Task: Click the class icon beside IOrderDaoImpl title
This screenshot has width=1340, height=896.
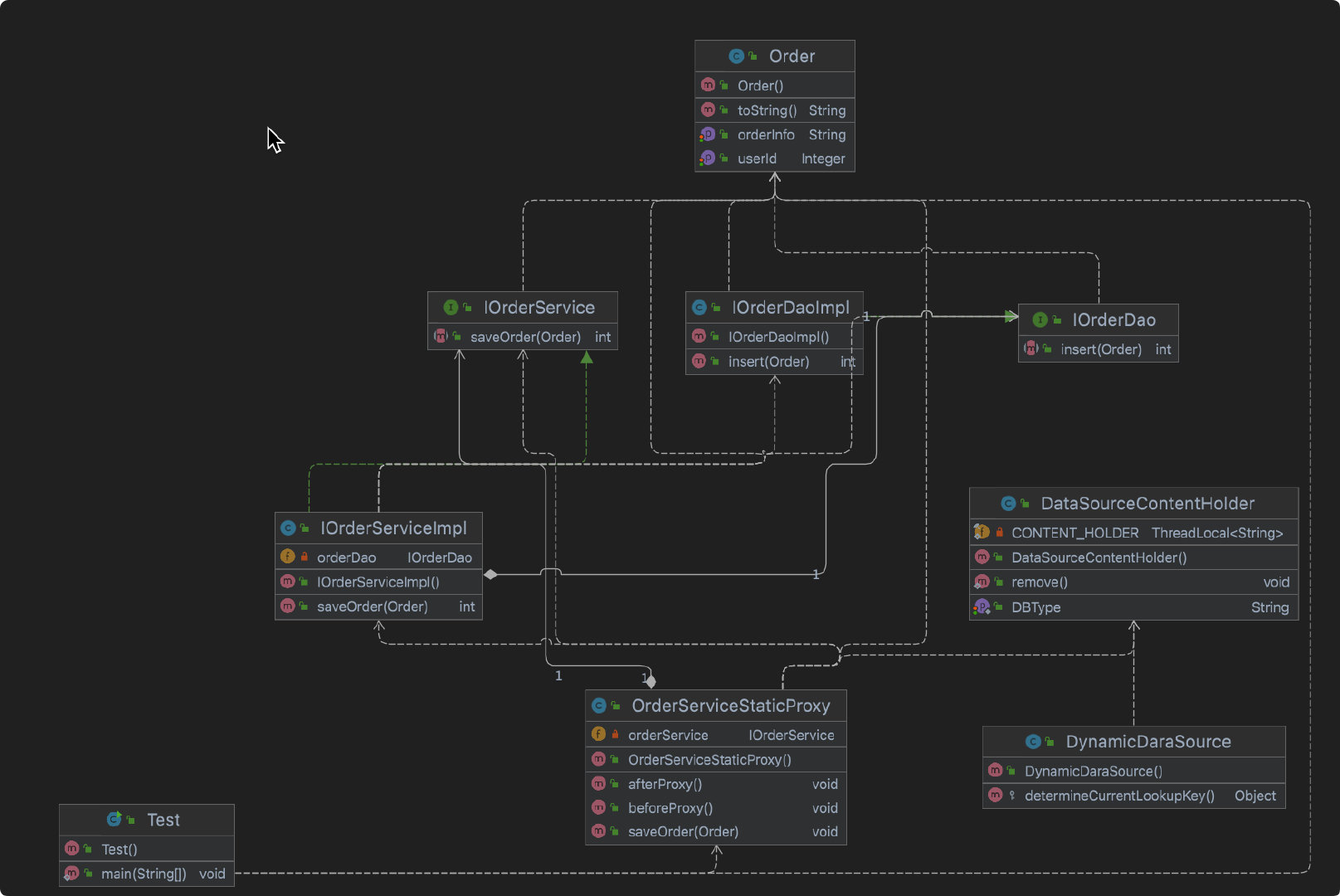Action: coord(699,308)
